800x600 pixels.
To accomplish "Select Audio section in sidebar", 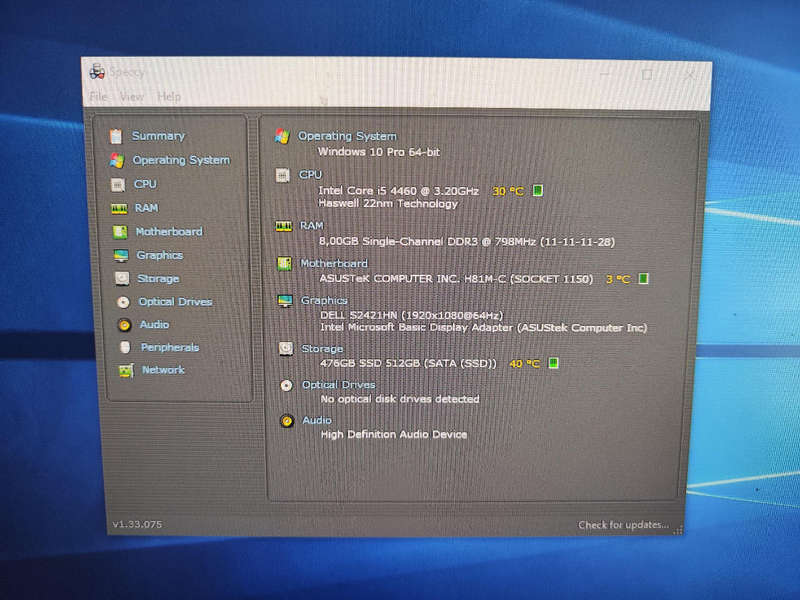I will [x=155, y=325].
